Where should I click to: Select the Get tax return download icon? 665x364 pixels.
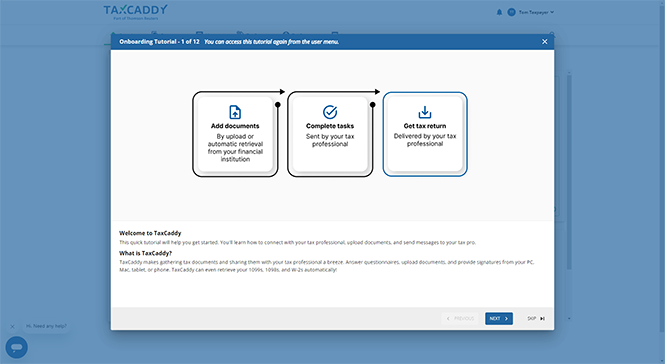click(425, 112)
